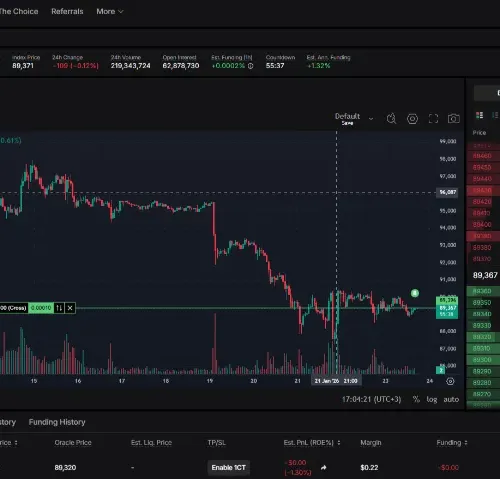Open the Referrals page
500x479 pixels.
coord(67,11)
